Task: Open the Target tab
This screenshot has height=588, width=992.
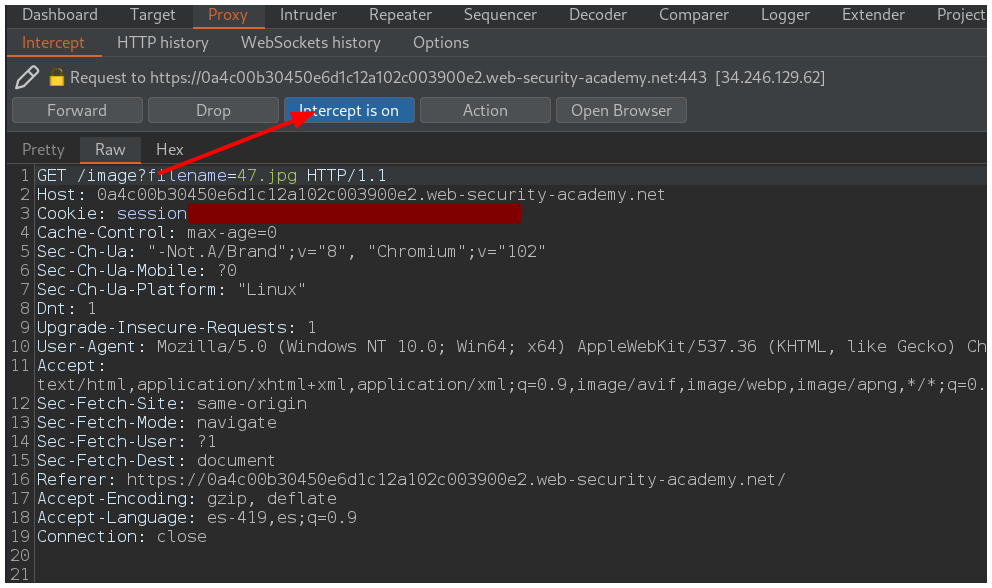Action: 152,14
